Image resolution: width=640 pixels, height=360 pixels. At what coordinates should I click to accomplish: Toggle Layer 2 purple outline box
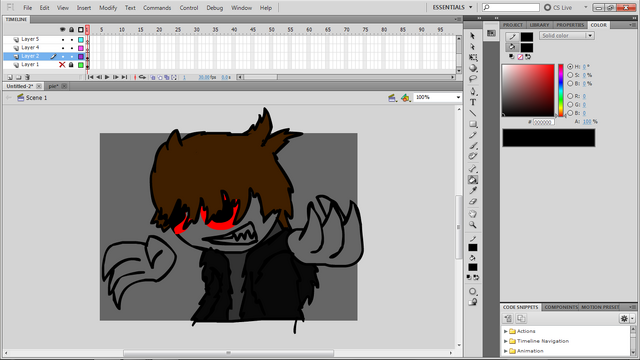pos(81,56)
